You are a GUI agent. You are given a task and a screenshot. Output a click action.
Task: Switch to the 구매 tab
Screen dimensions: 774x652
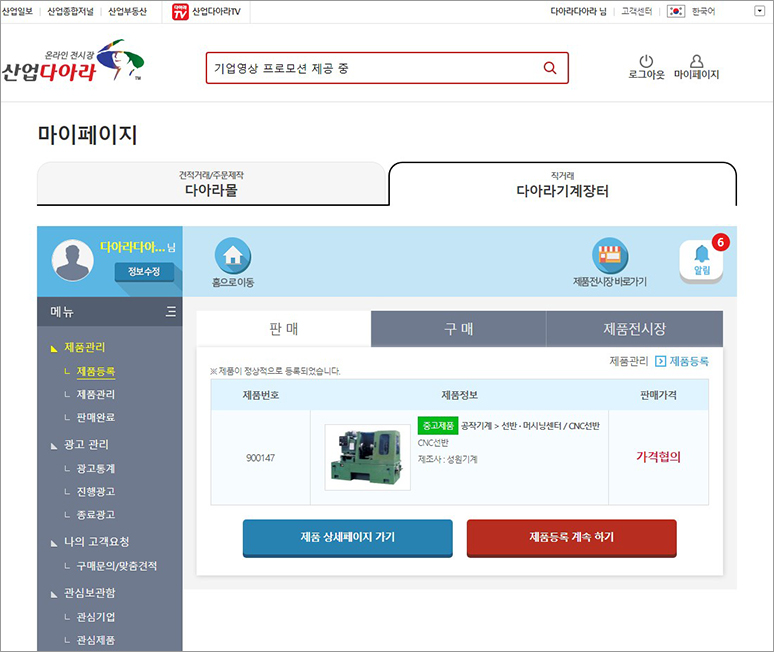pos(458,329)
